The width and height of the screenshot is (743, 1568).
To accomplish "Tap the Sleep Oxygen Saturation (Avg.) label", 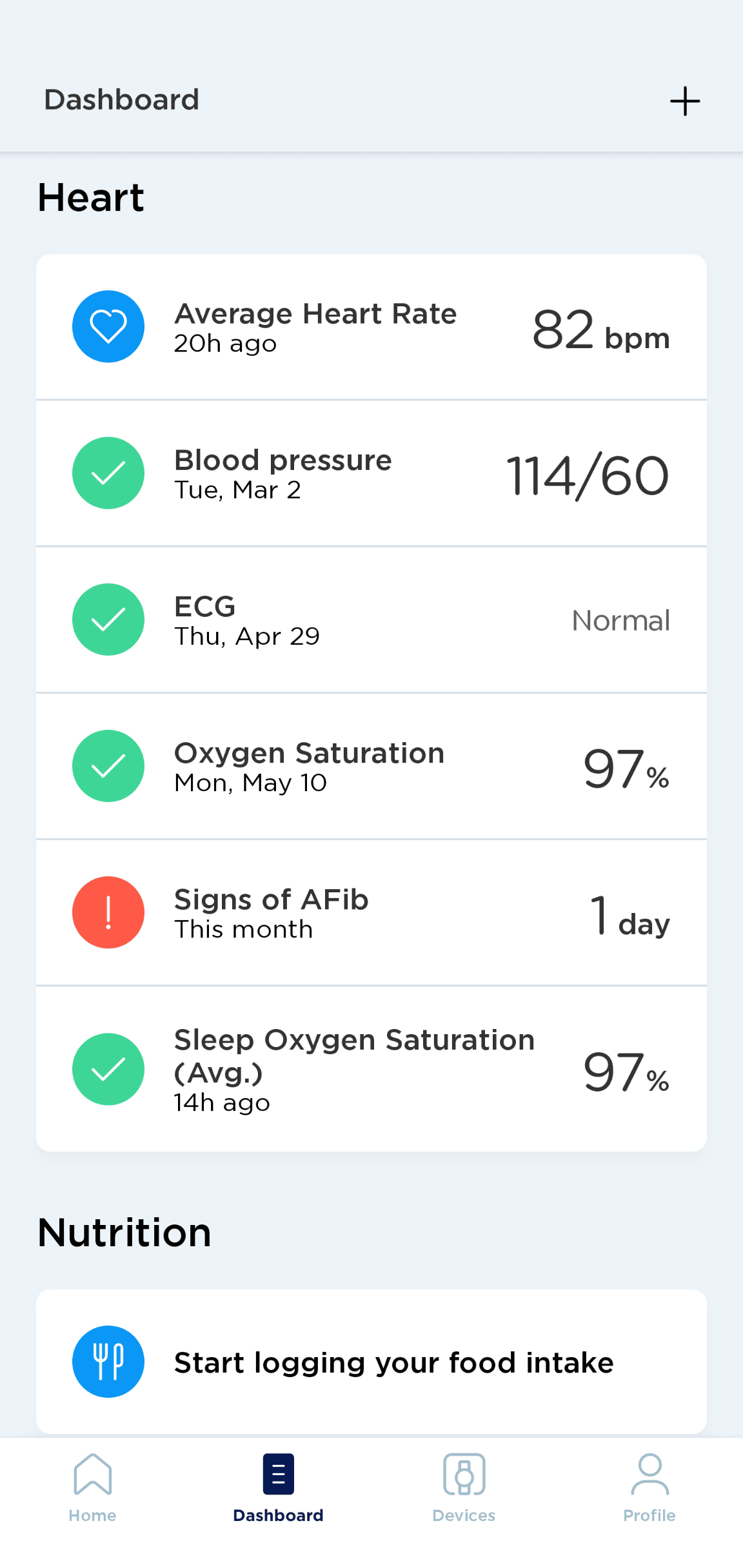I will (354, 1055).
